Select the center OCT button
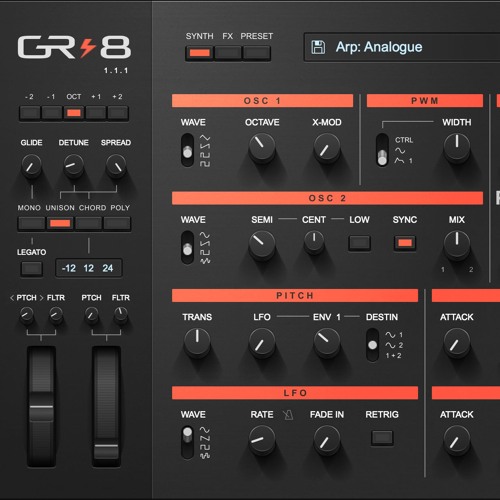This screenshot has width=500, height=500. pos(74,113)
